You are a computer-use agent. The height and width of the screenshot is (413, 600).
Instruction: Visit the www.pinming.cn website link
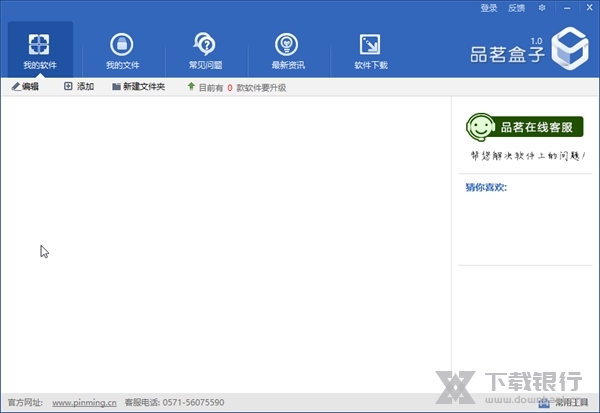(84, 403)
